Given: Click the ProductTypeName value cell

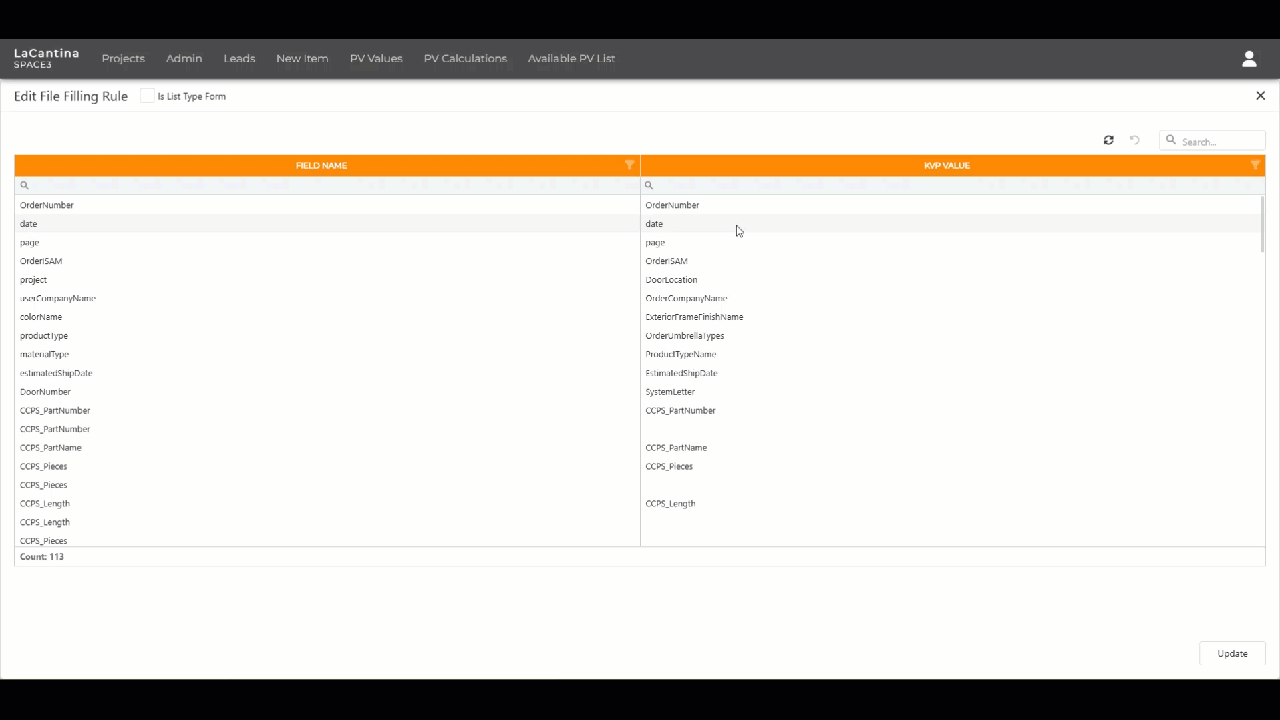Looking at the screenshot, I should [953, 354].
